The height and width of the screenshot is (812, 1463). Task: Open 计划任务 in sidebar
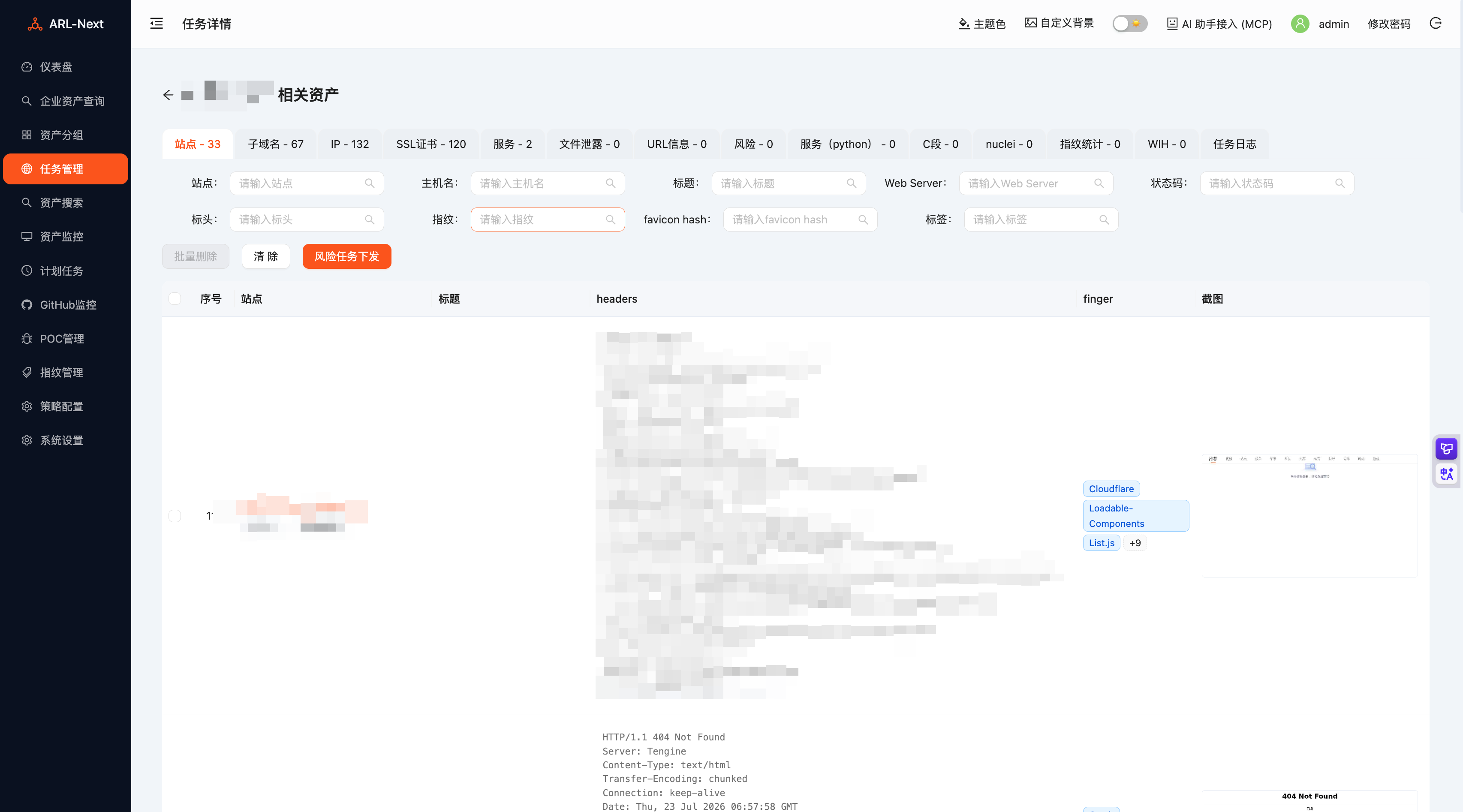pyautogui.click(x=65, y=271)
